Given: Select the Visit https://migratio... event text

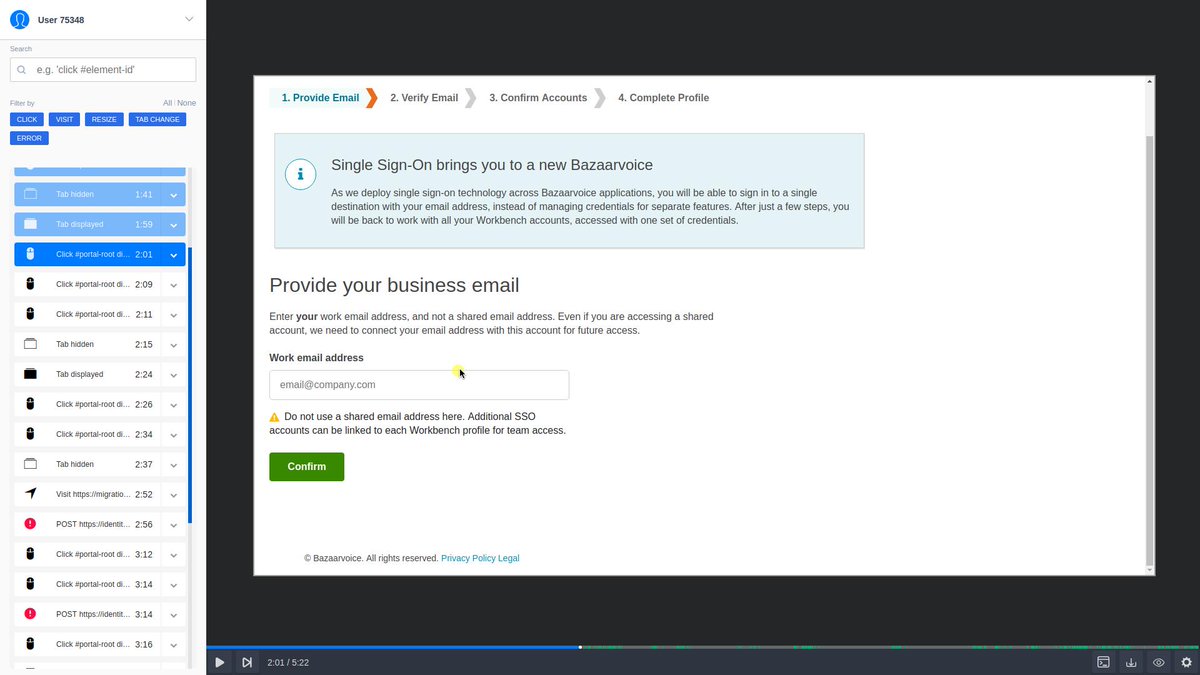Looking at the screenshot, I should 93,494.
